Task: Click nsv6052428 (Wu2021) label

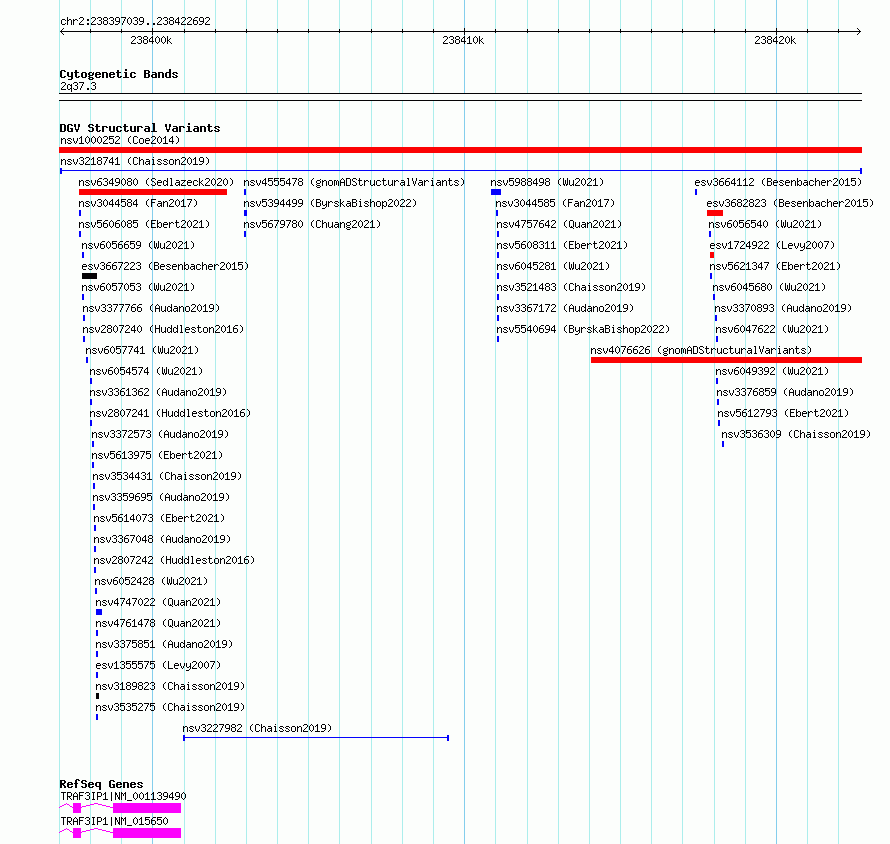Action: click(151, 581)
